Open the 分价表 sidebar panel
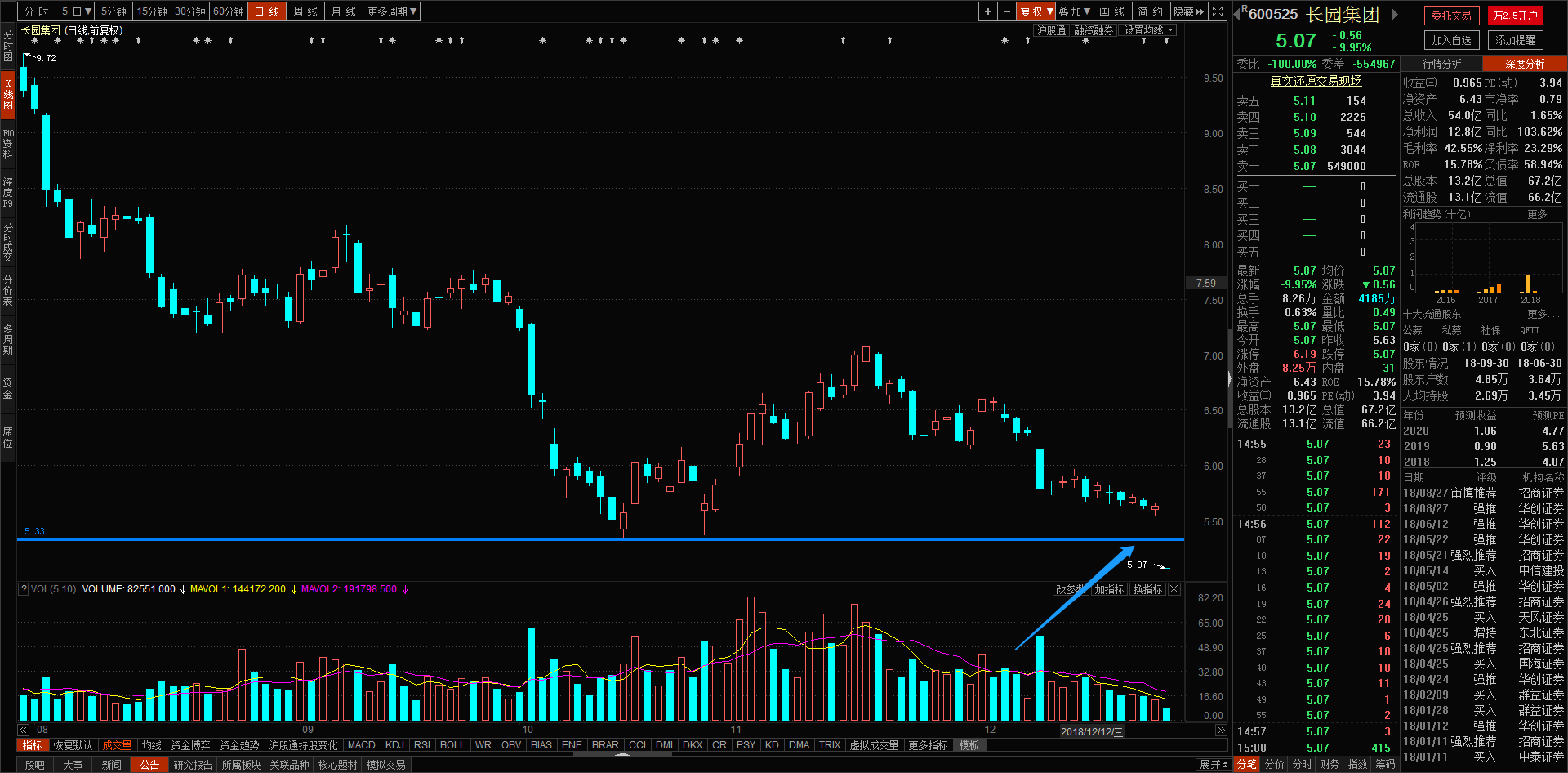The width and height of the screenshot is (1568, 773). [x=8, y=291]
